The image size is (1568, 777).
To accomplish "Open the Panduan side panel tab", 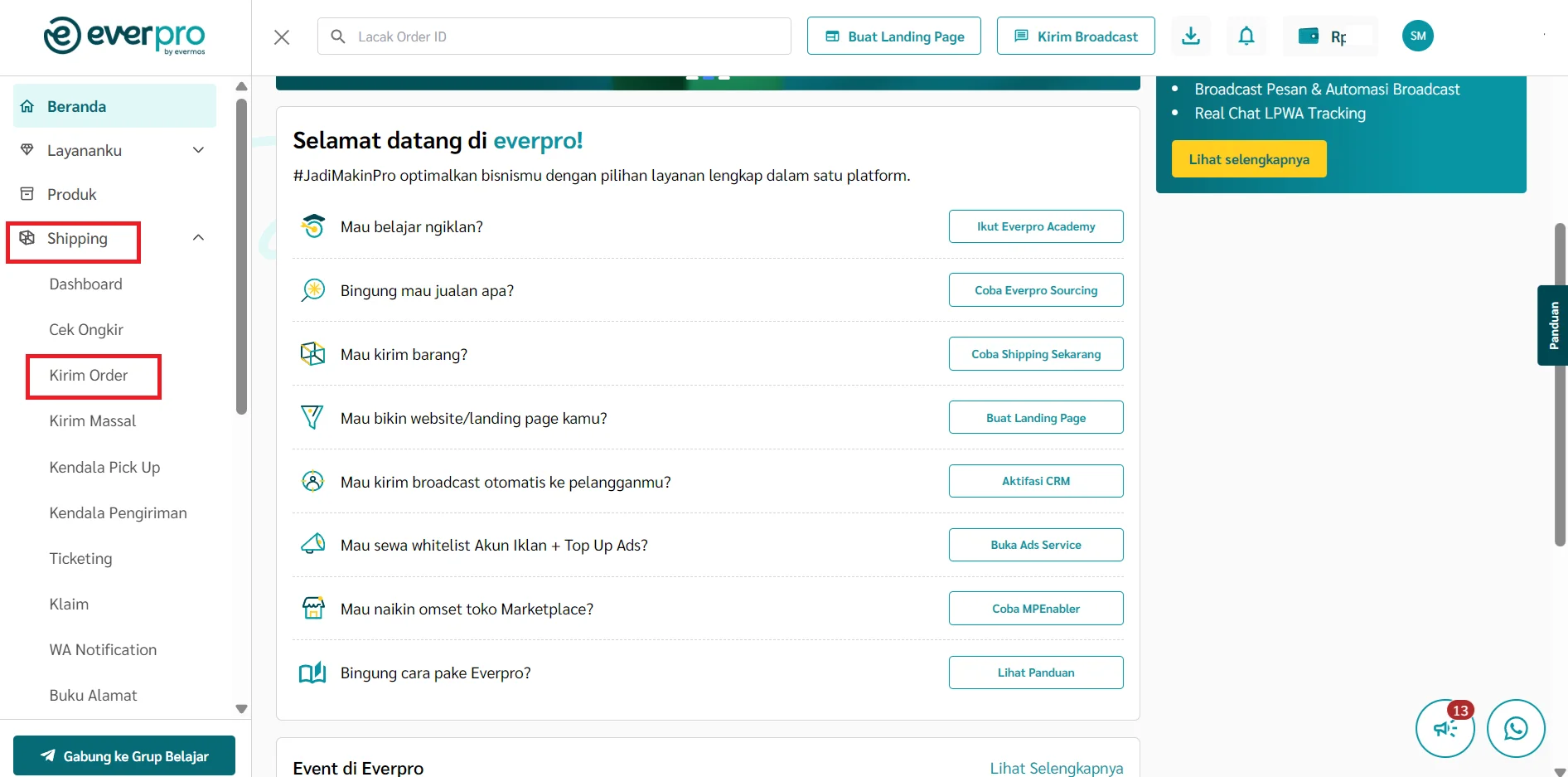I will pyautogui.click(x=1551, y=325).
